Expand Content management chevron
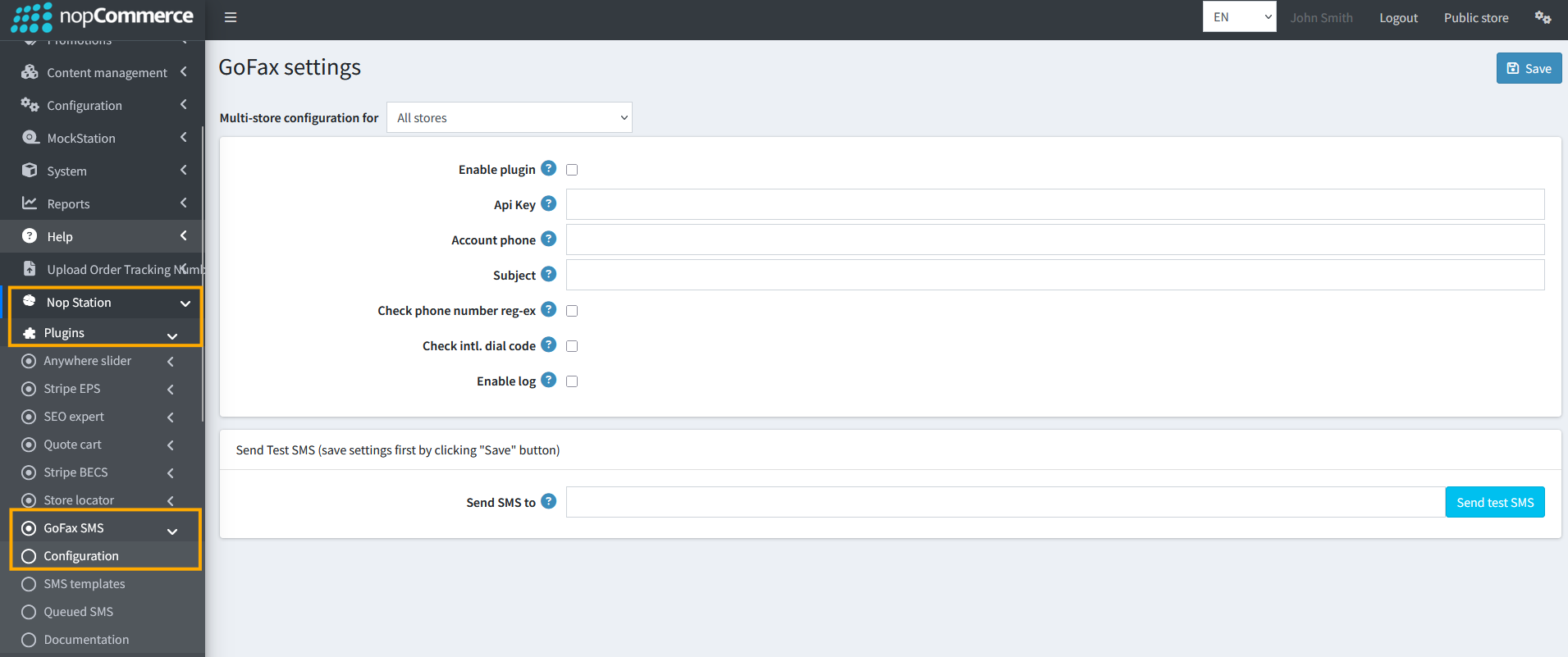The height and width of the screenshot is (657, 1568). (x=184, y=72)
